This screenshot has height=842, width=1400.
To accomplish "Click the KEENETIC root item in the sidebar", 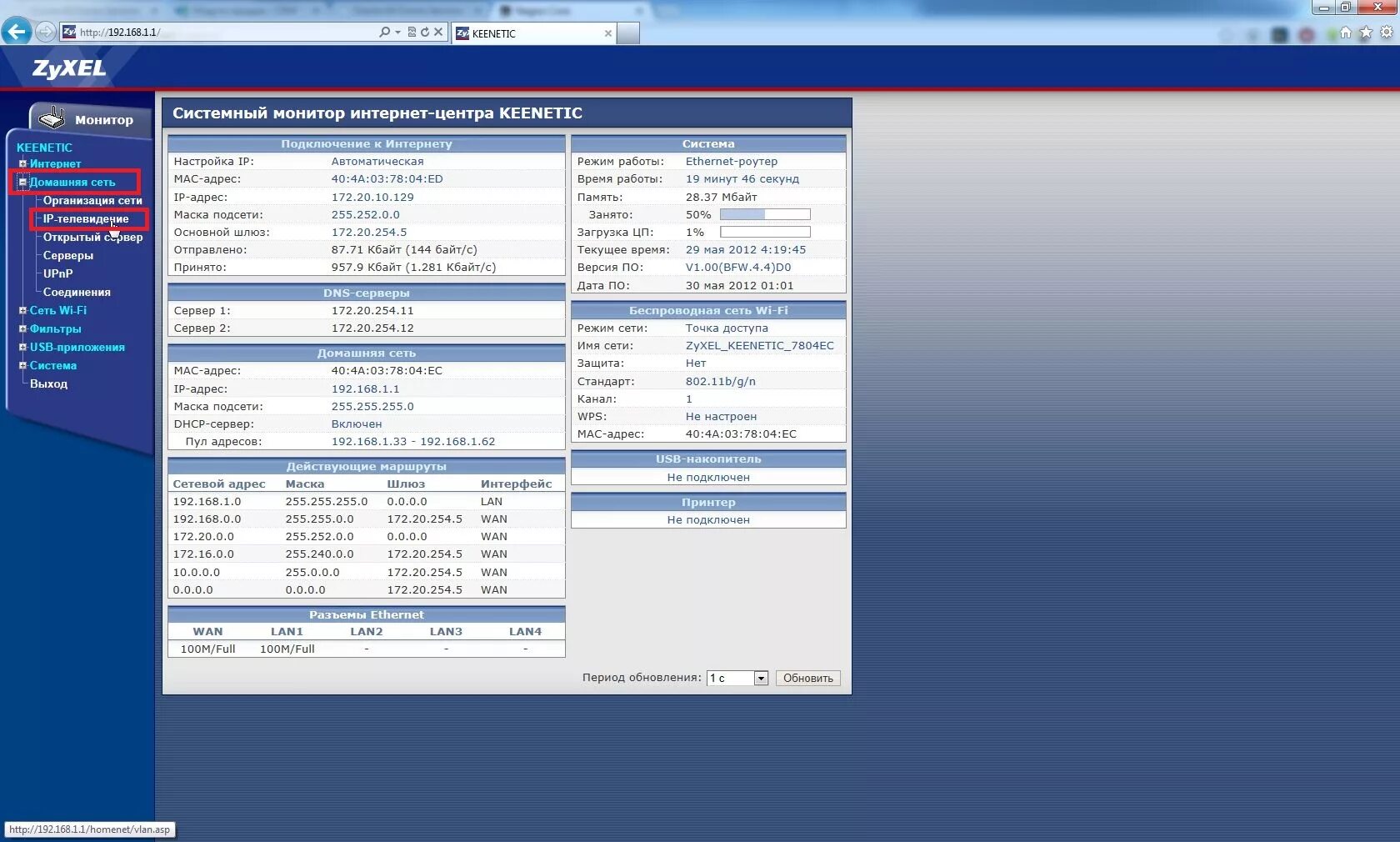I will (x=44, y=148).
